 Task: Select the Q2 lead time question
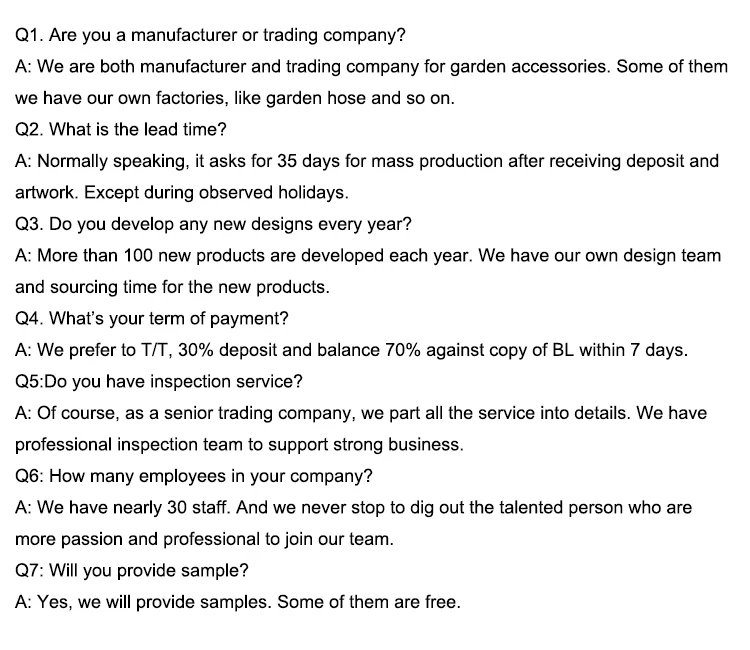(121, 130)
